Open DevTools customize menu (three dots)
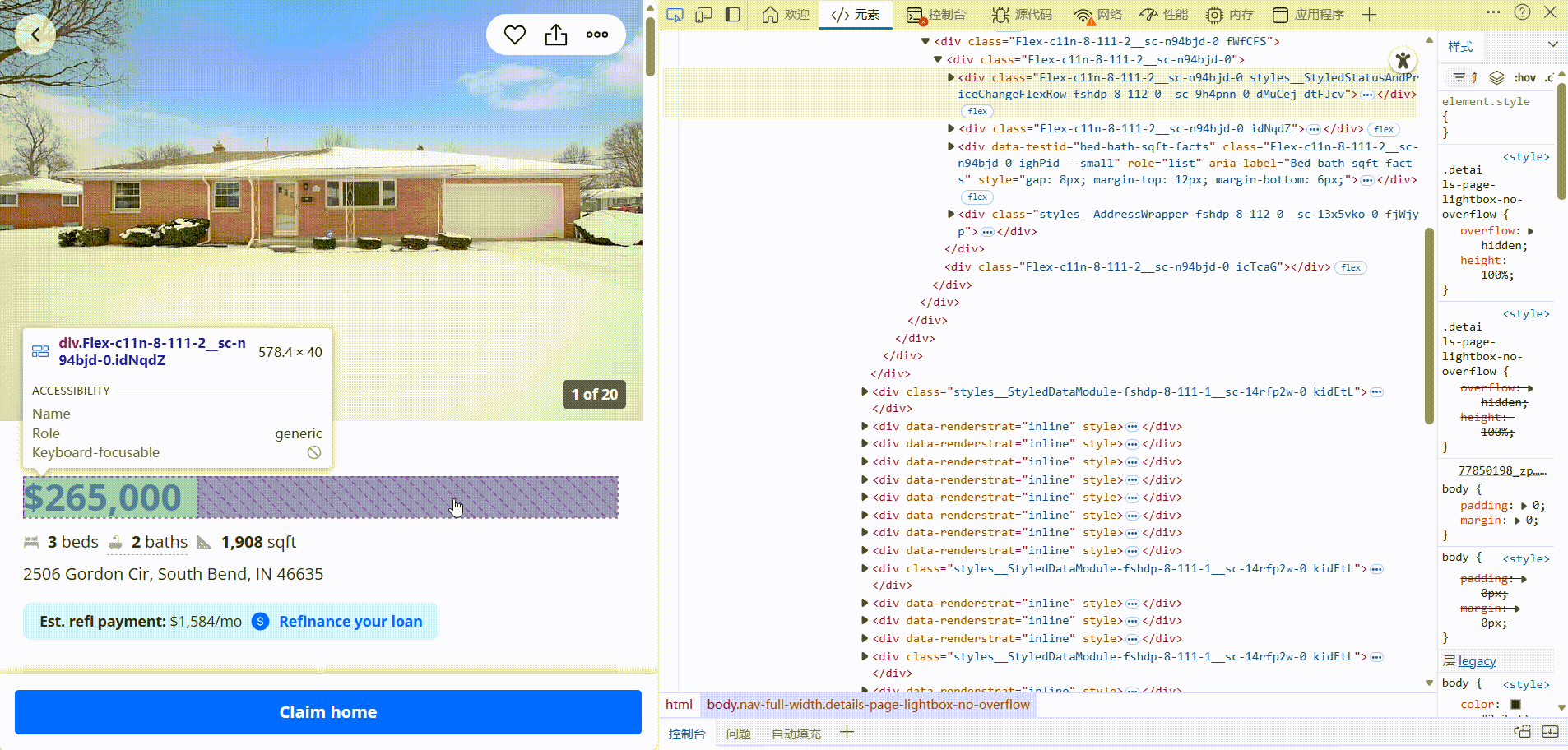The width and height of the screenshot is (1568, 750). (x=1493, y=12)
